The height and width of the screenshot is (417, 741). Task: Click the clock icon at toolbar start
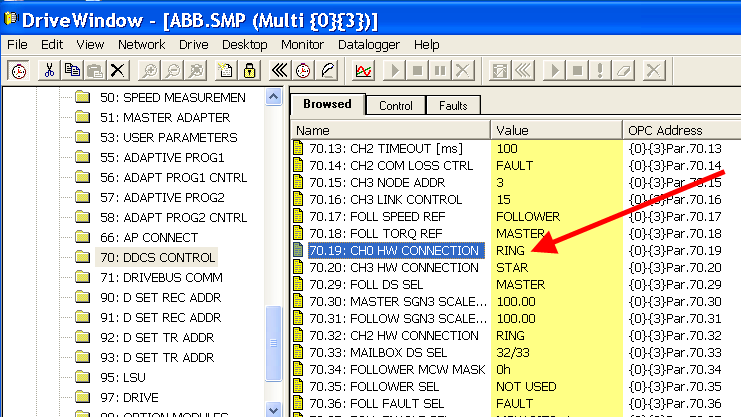coord(18,70)
